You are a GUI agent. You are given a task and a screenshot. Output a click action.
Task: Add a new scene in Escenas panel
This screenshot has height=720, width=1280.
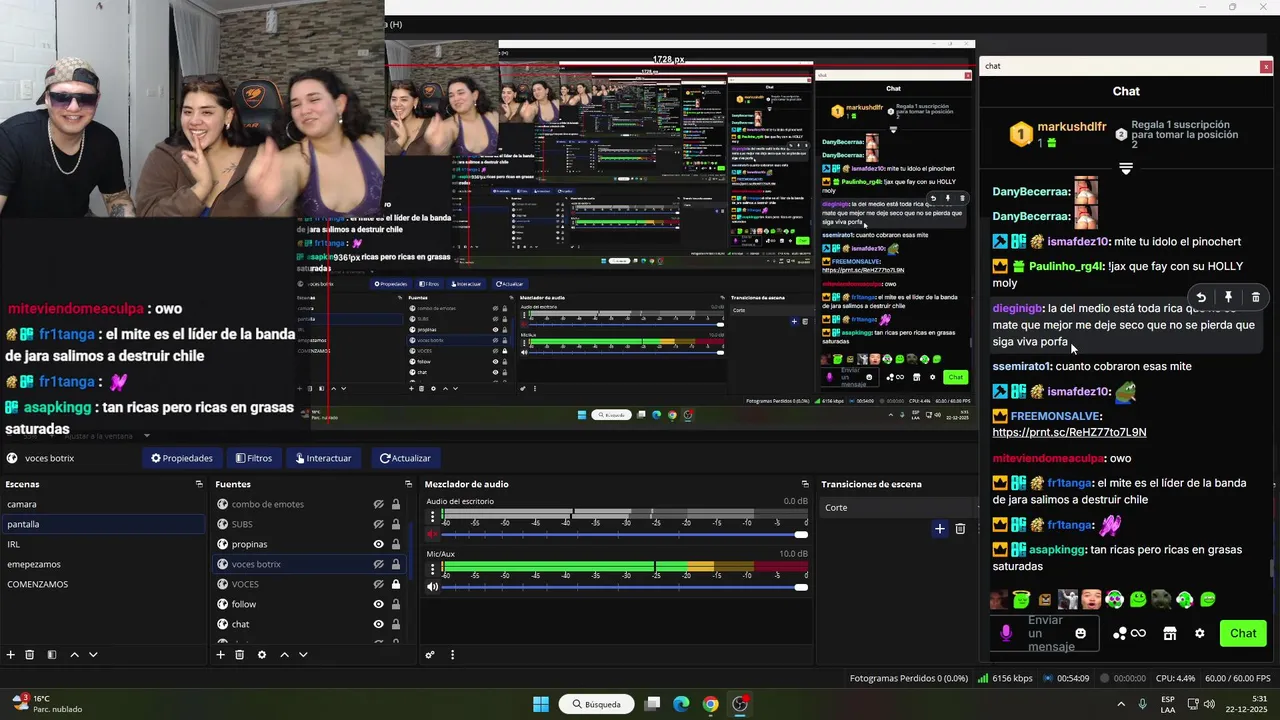point(10,655)
